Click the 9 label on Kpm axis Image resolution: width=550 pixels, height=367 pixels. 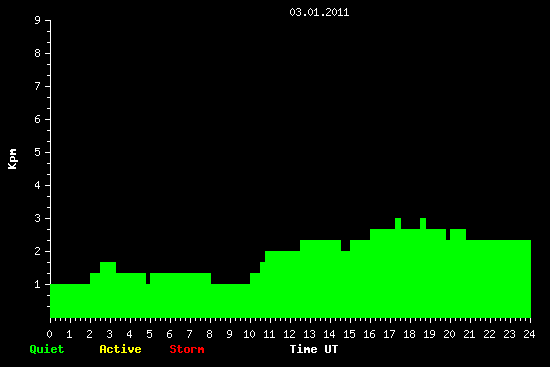point(38,20)
